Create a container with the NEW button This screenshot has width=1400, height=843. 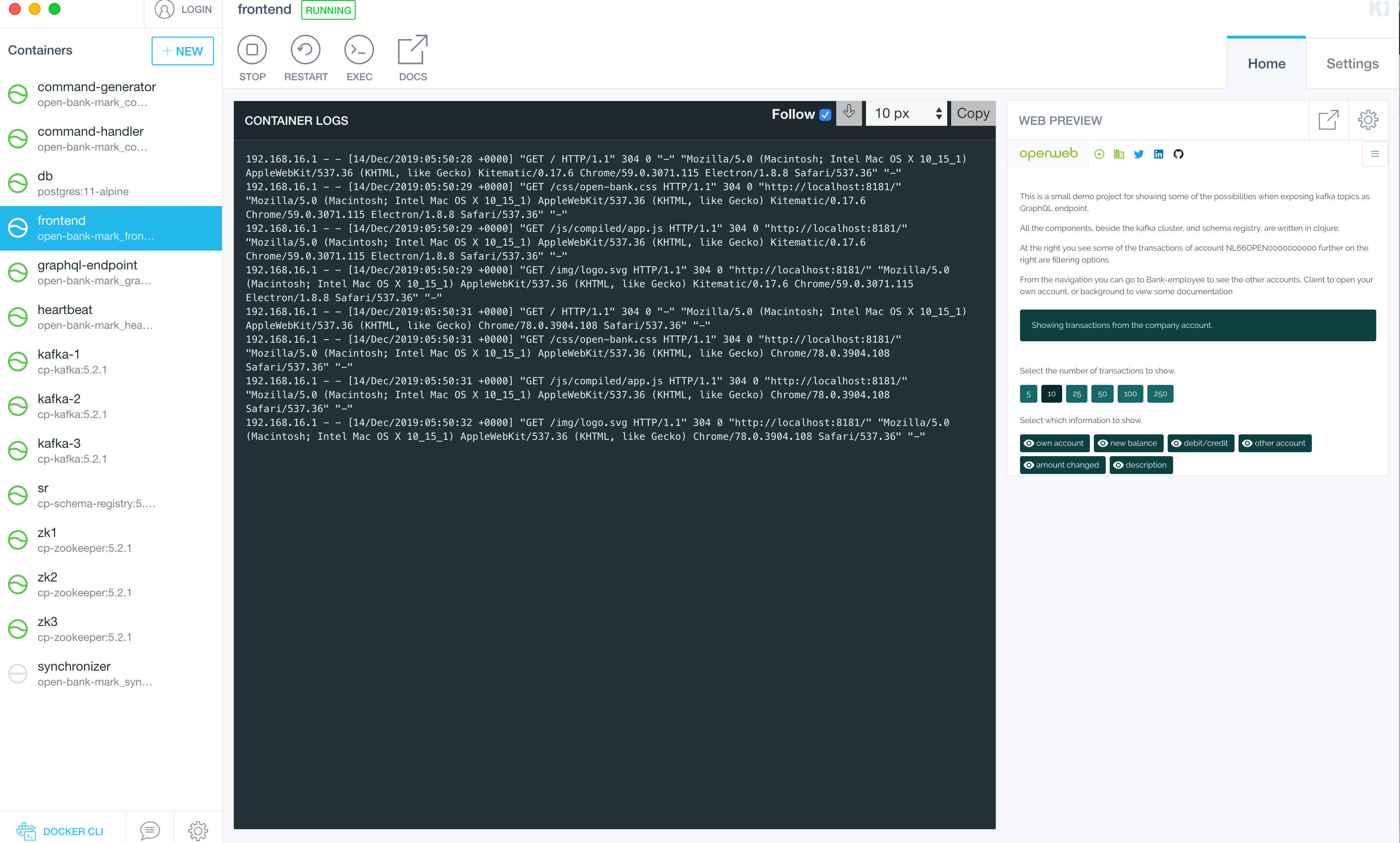click(182, 51)
